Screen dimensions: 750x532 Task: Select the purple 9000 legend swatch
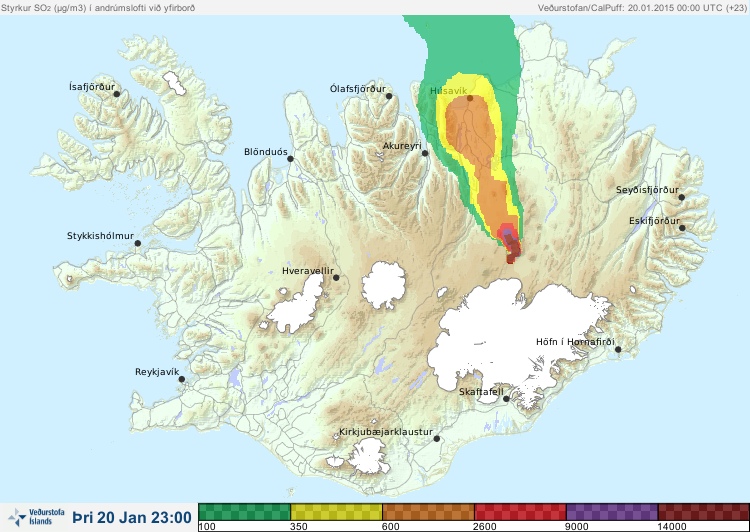click(x=612, y=512)
